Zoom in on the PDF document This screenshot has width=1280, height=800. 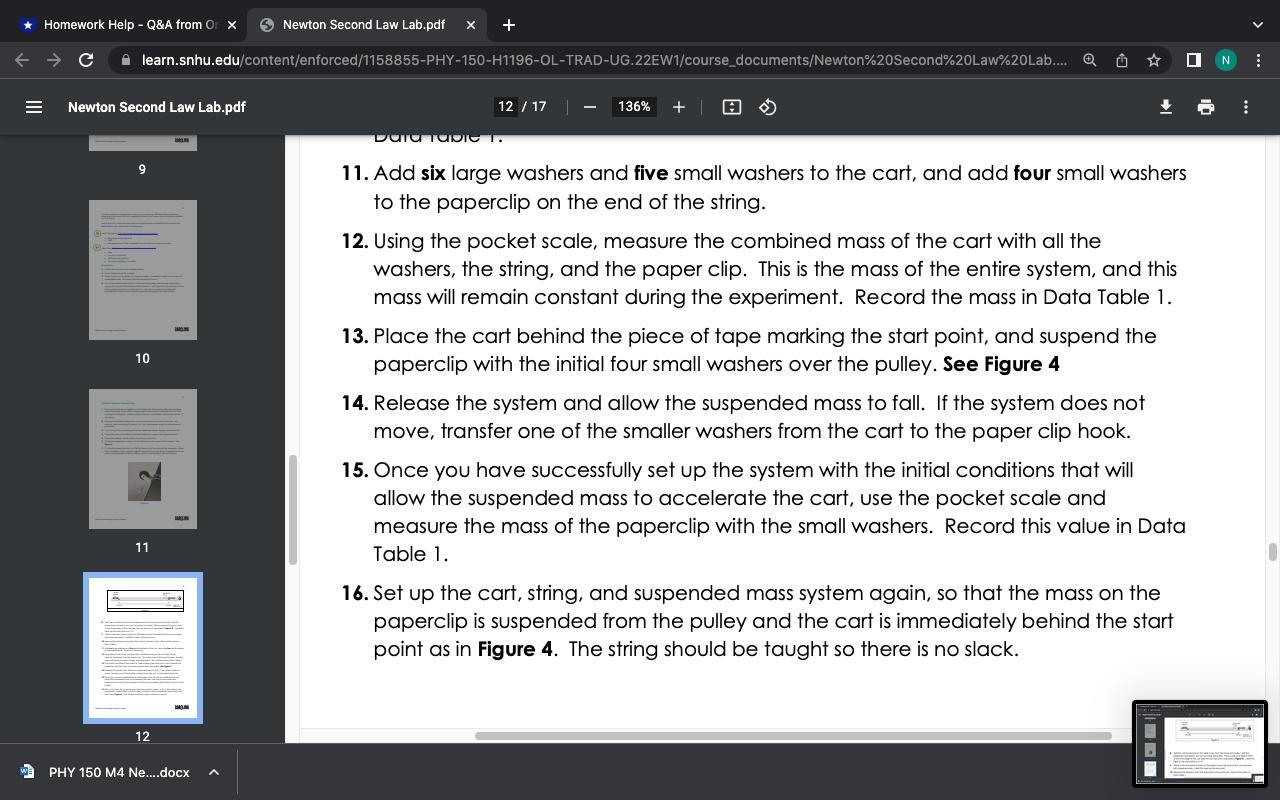[x=679, y=107]
